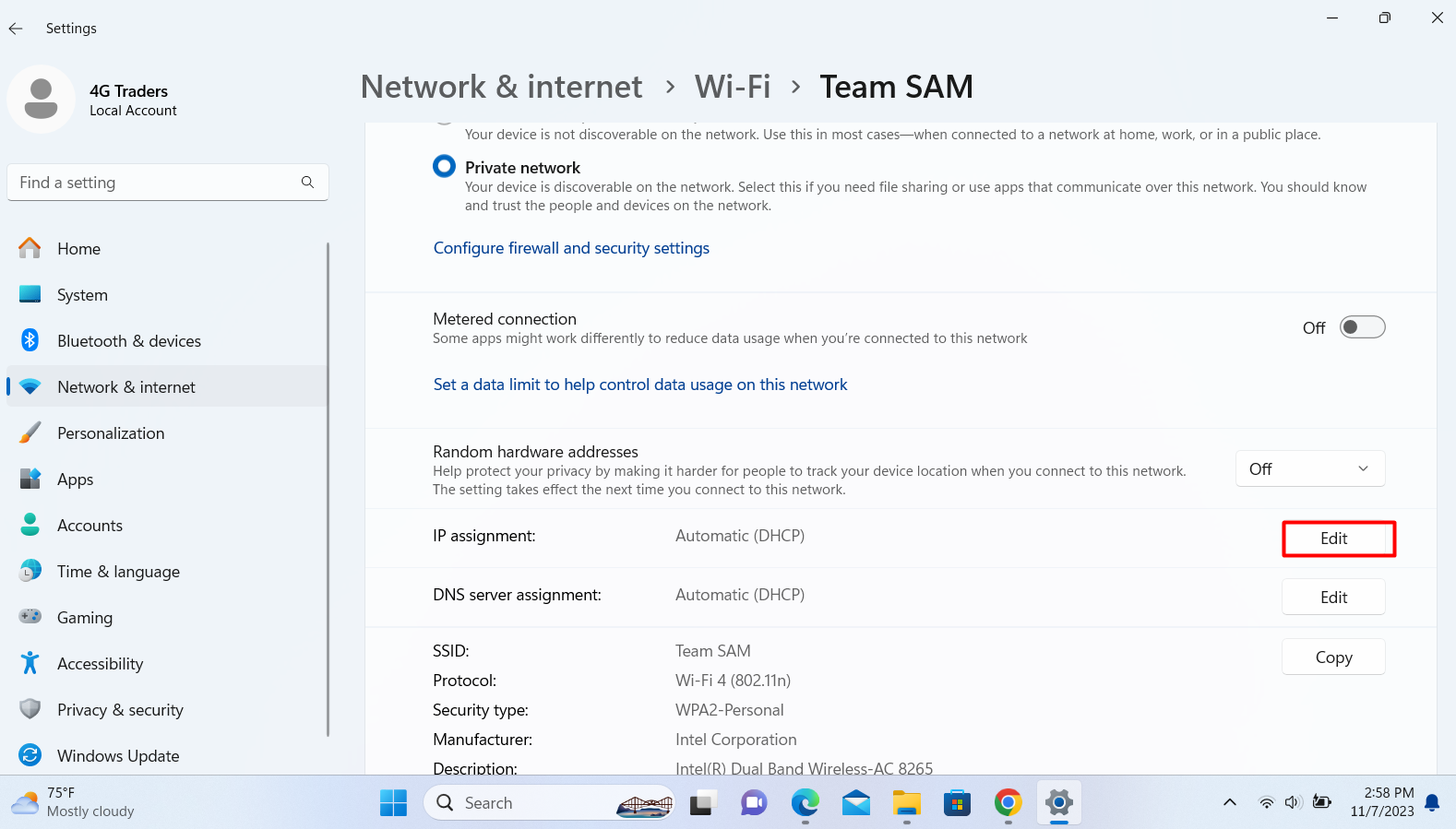
Task: Copy the network properties with Copy button
Action: (1333, 657)
